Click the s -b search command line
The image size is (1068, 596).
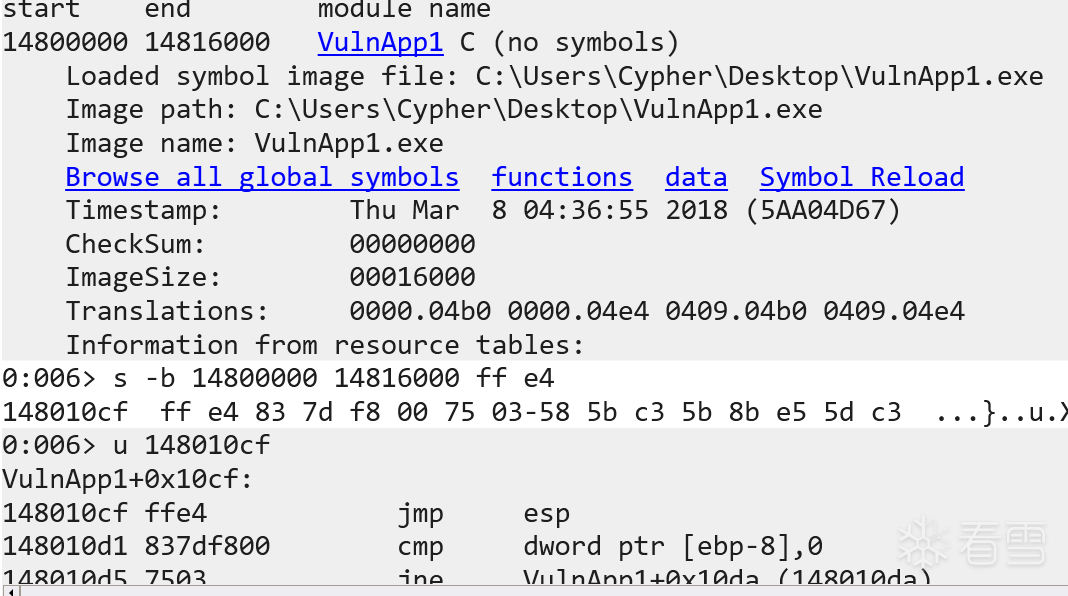278,379
